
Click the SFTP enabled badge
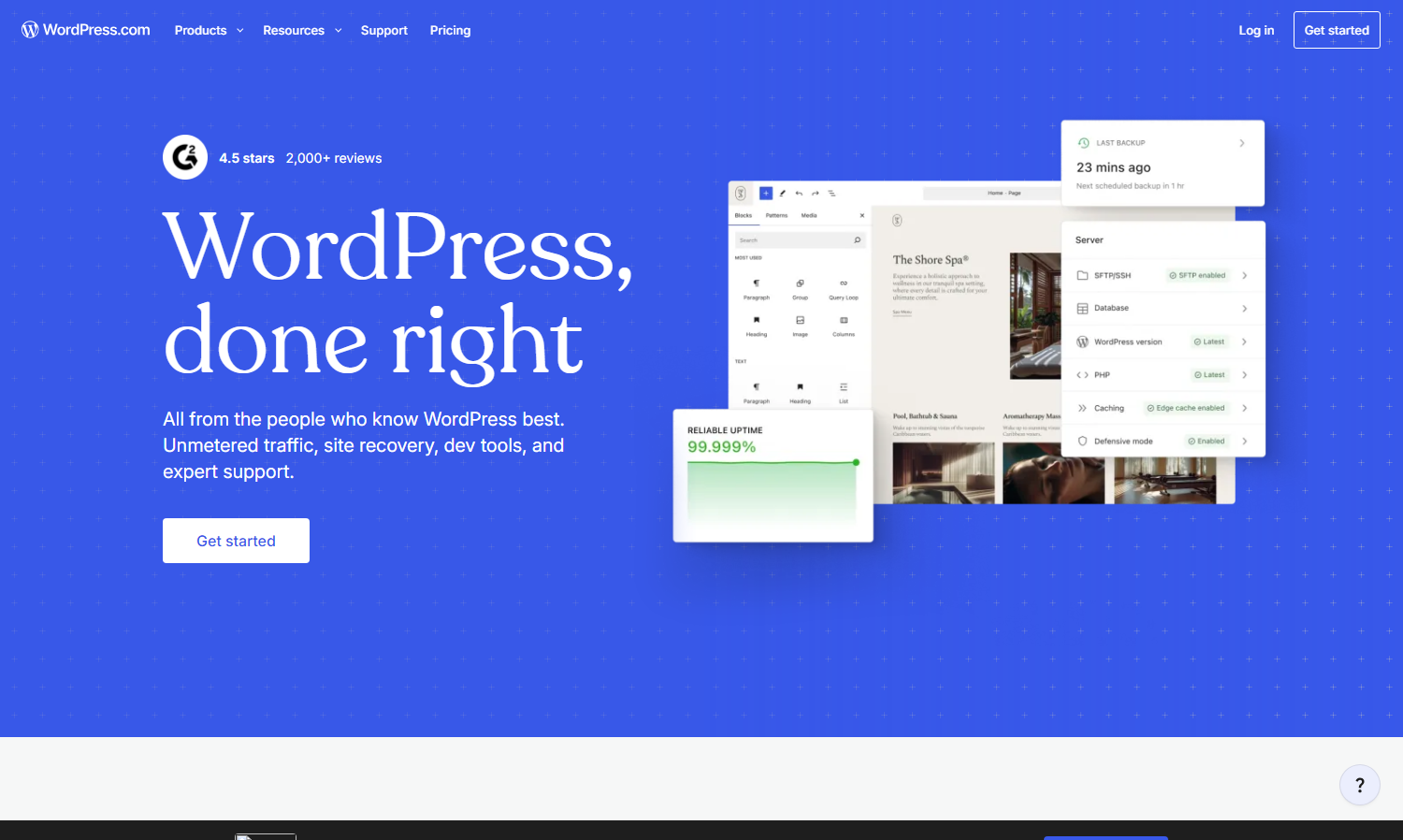click(1197, 275)
